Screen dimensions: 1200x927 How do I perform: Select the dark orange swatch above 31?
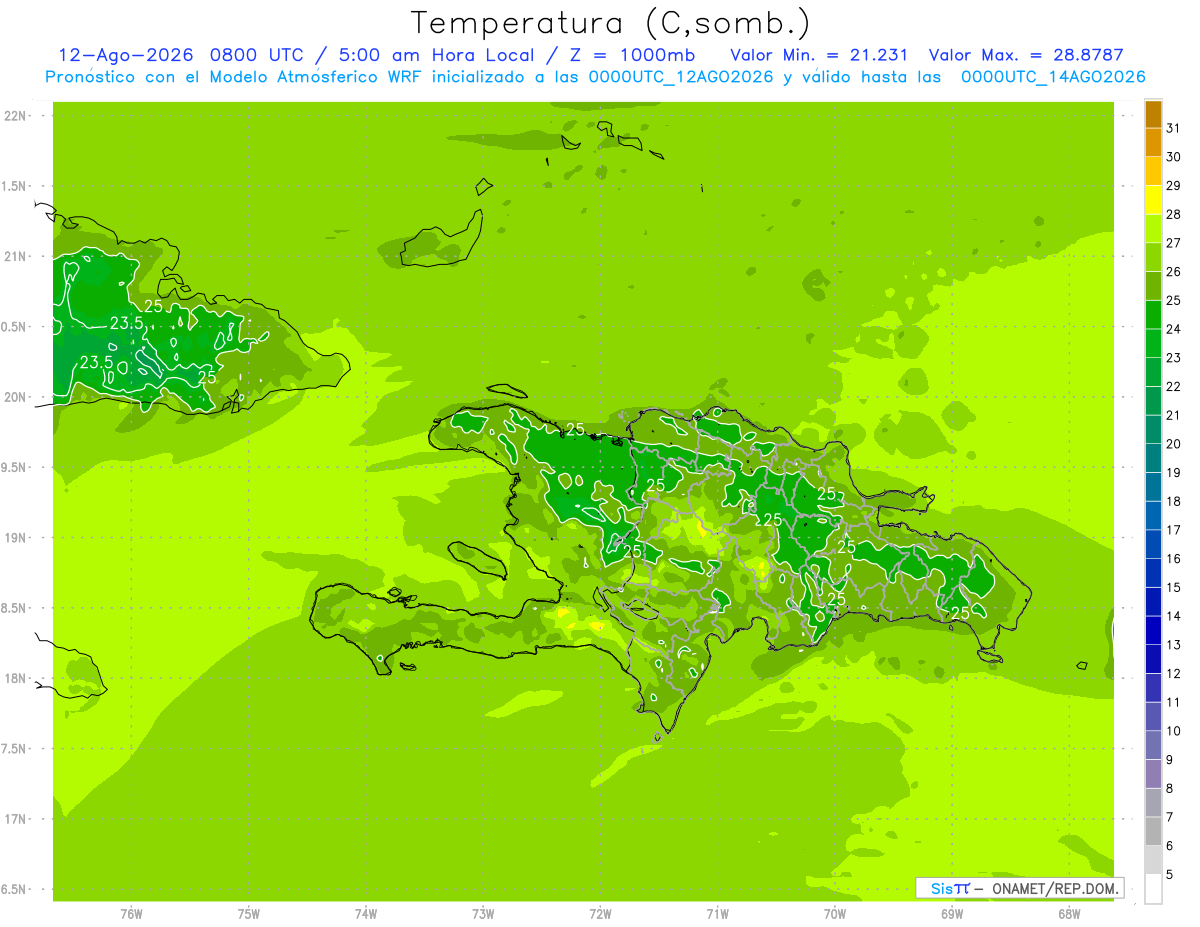pyautogui.click(x=1153, y=114)
